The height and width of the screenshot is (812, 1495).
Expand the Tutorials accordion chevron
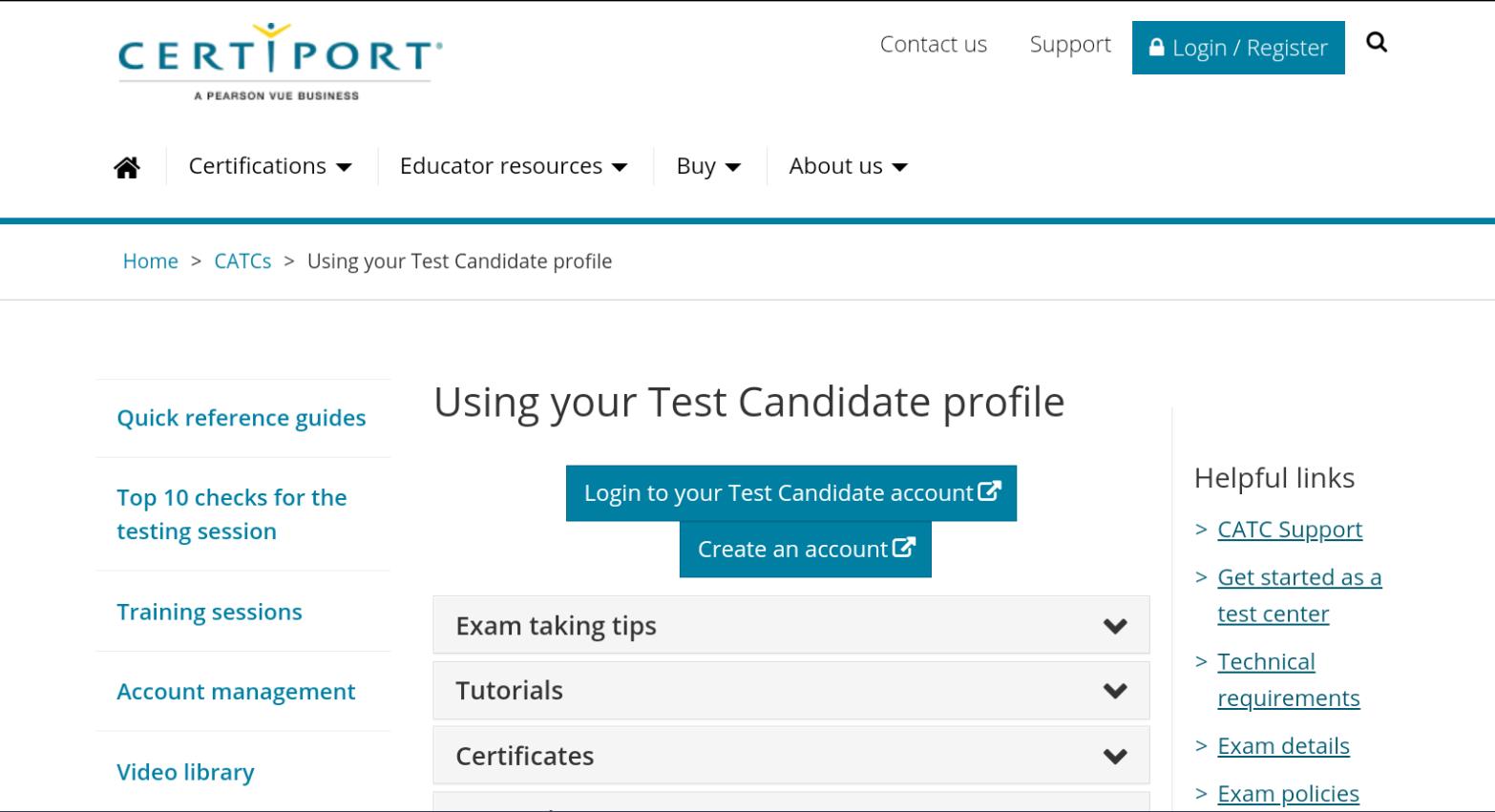(1115, 691)
